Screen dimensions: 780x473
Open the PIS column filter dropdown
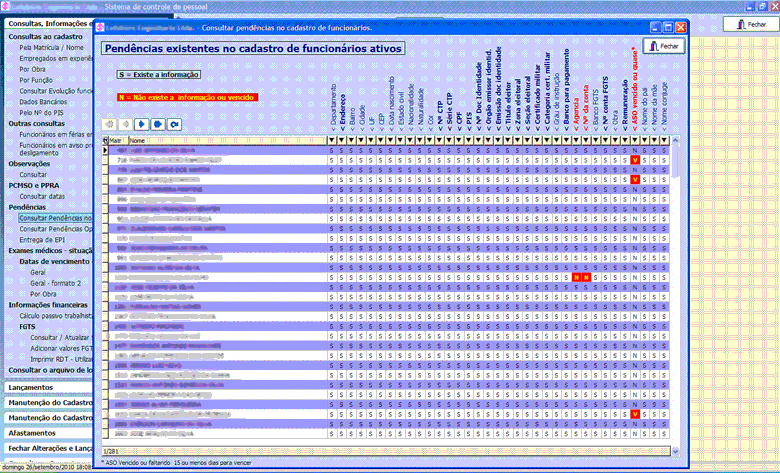click(469, 141)
